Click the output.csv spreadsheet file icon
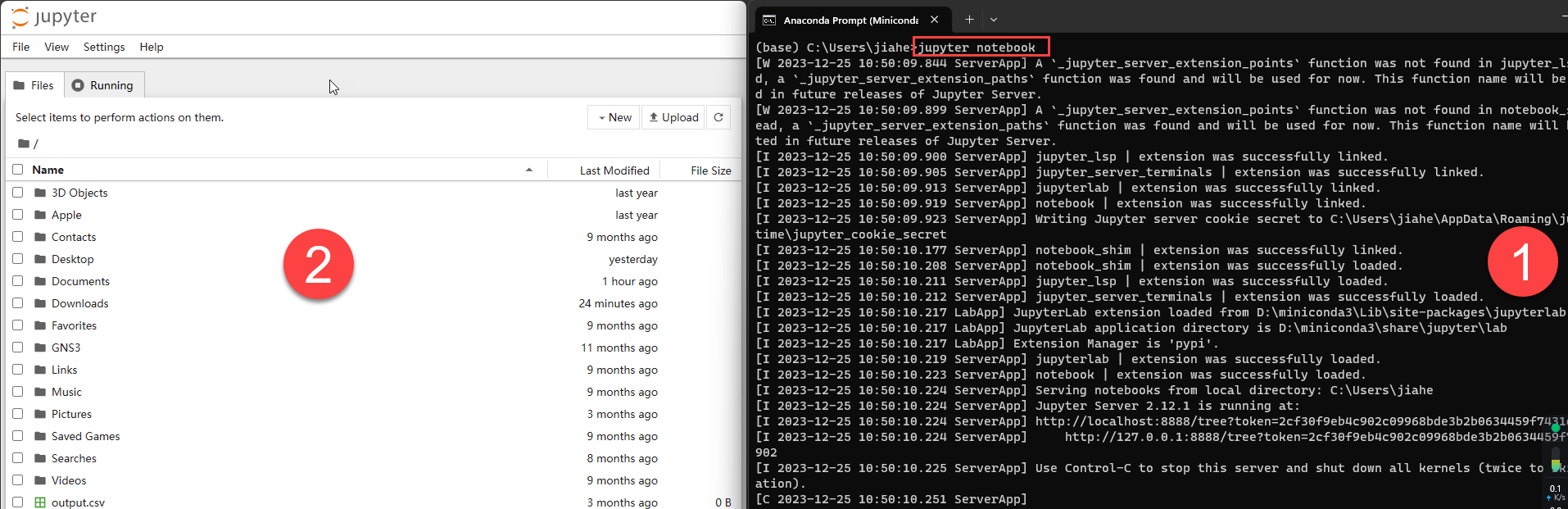The height and width of the screenshot is (509, 1568). [40, 502]
